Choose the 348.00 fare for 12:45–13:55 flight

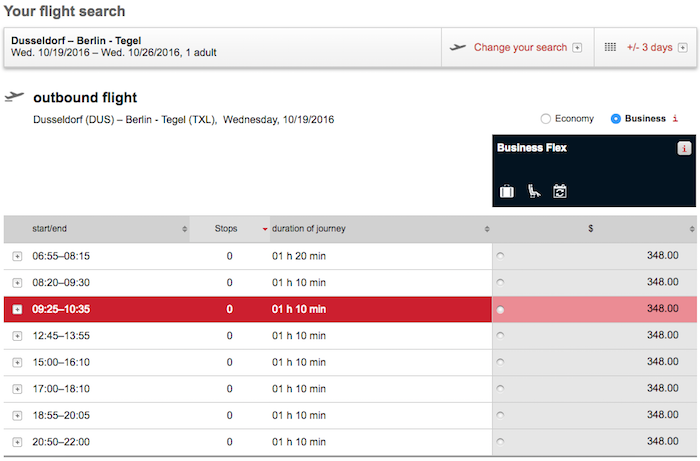coord(500,335)
